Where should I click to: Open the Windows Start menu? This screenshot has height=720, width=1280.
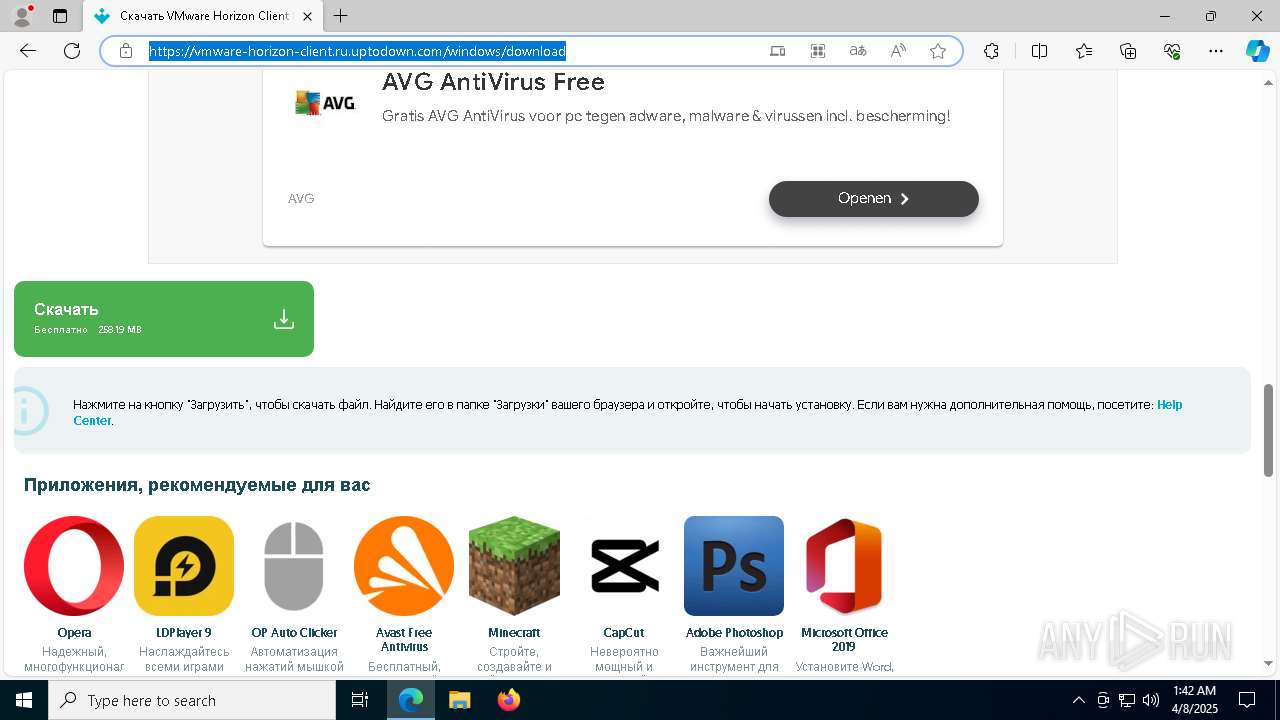point(24,700)
